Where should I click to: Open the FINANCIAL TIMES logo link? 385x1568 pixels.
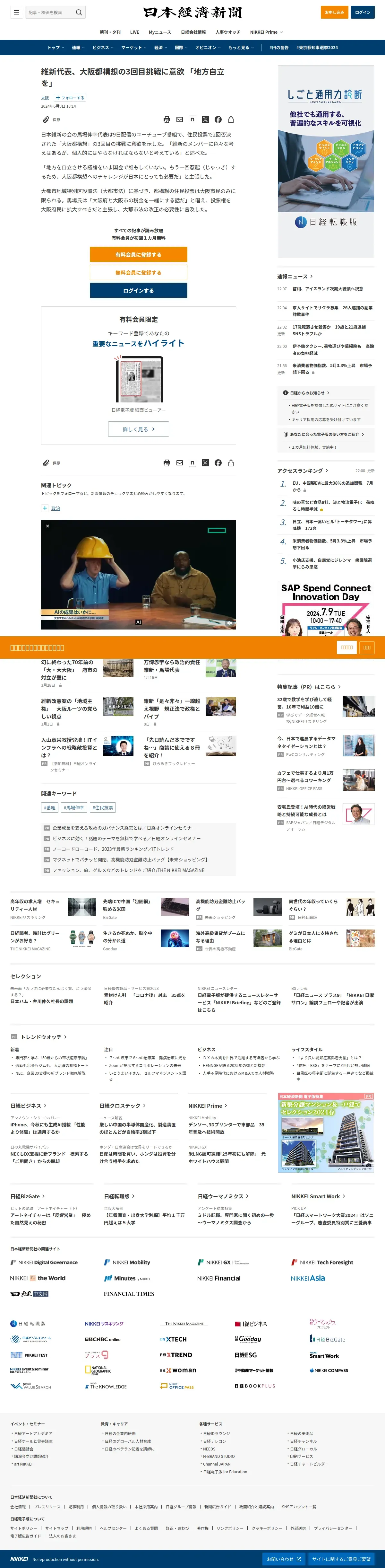129,1293
